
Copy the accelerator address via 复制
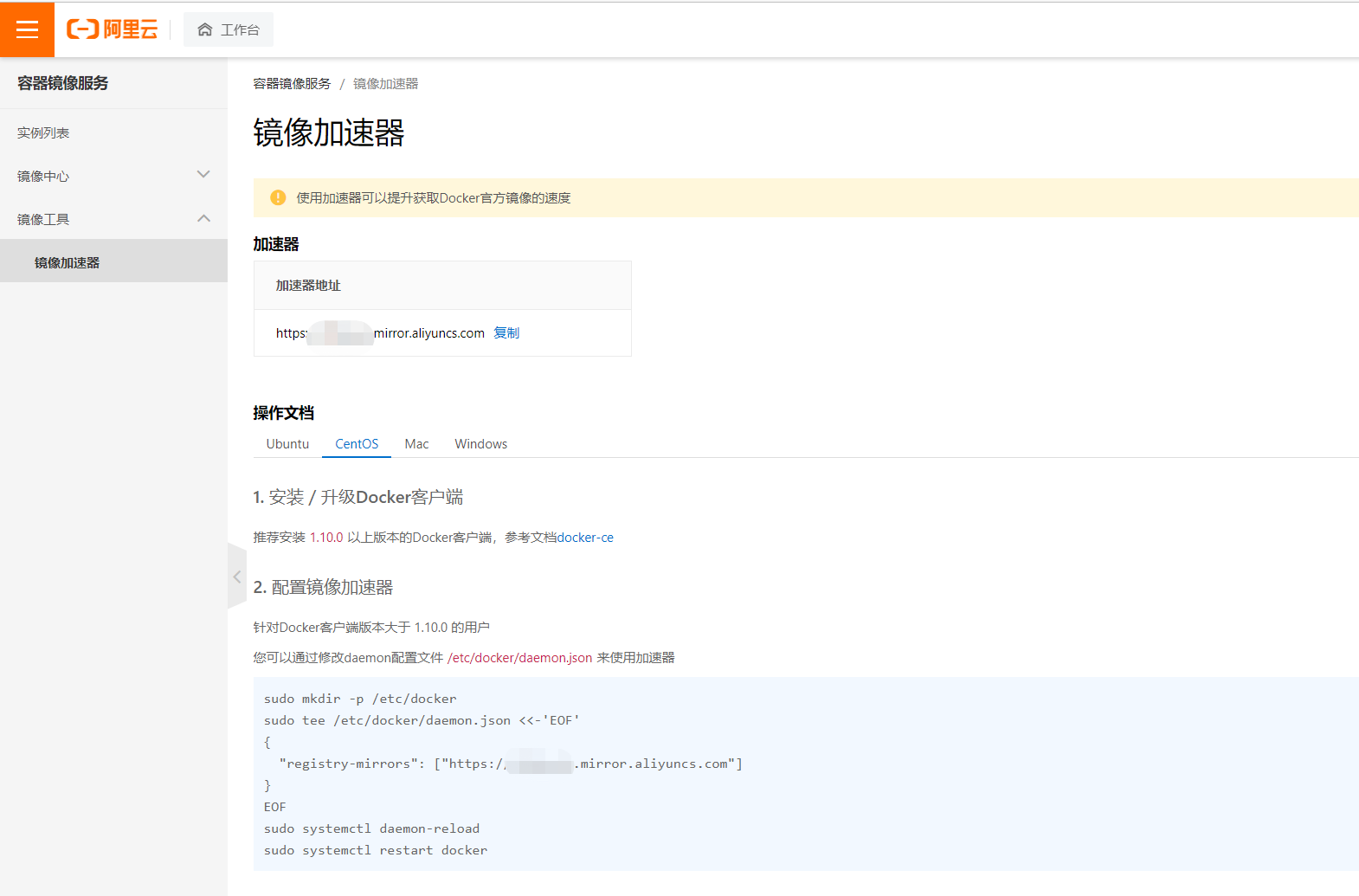(506, 333)
